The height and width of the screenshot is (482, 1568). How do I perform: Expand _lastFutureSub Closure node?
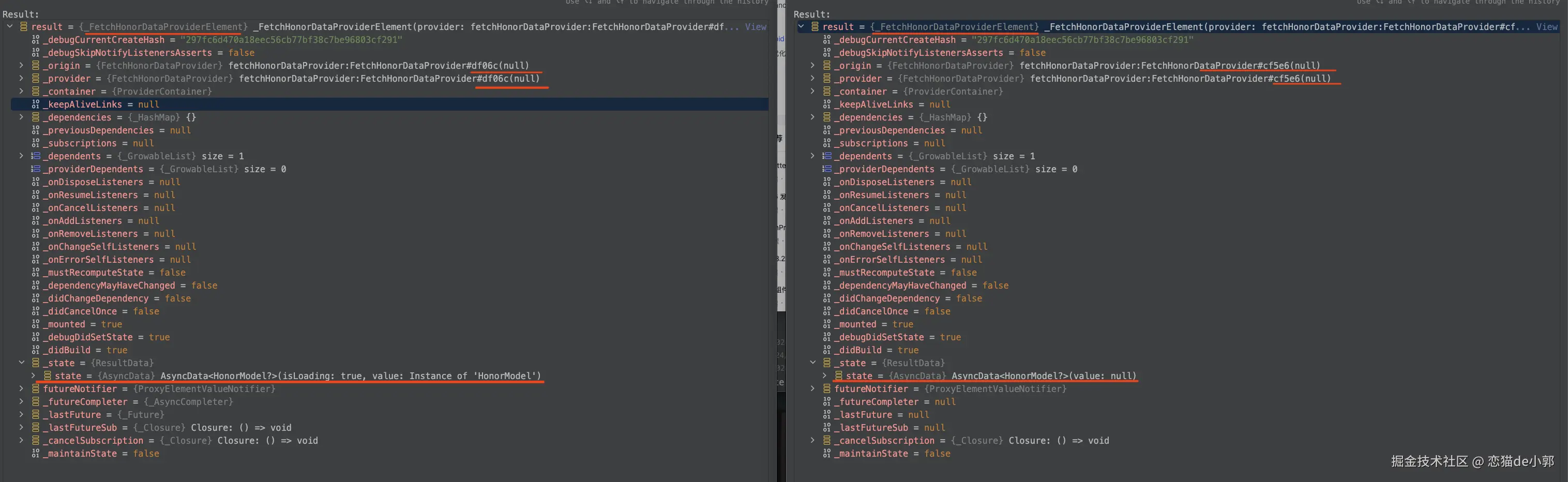click(x=21, y=428)
